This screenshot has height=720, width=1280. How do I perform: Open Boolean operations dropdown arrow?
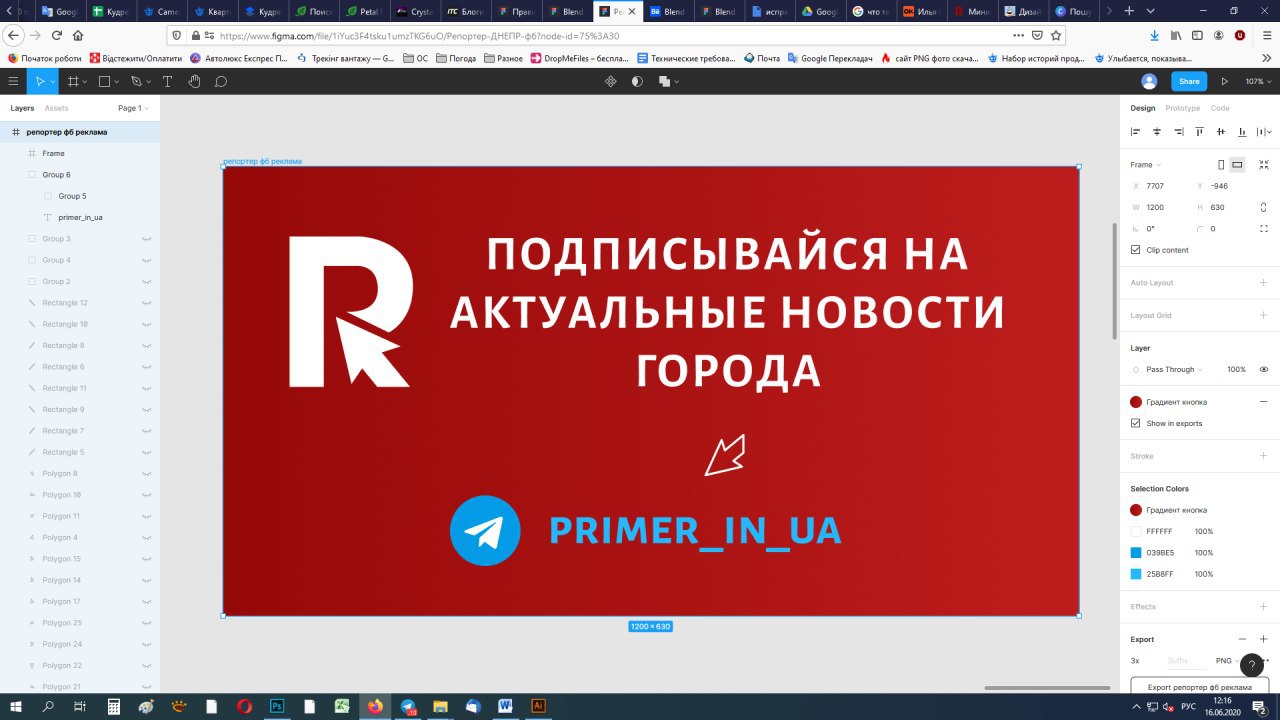pyautogui.click(x=677, y=82)
